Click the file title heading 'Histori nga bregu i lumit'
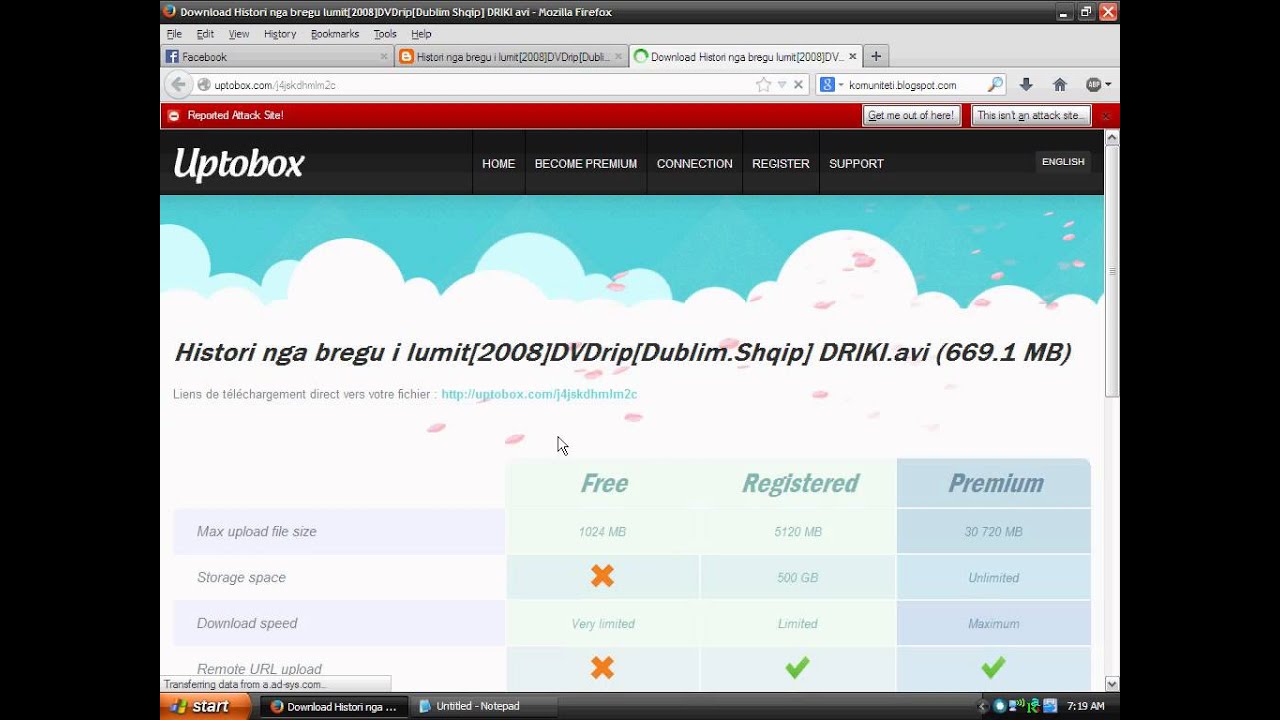Screen dimensions: 1280x720 tap(622, 353)
